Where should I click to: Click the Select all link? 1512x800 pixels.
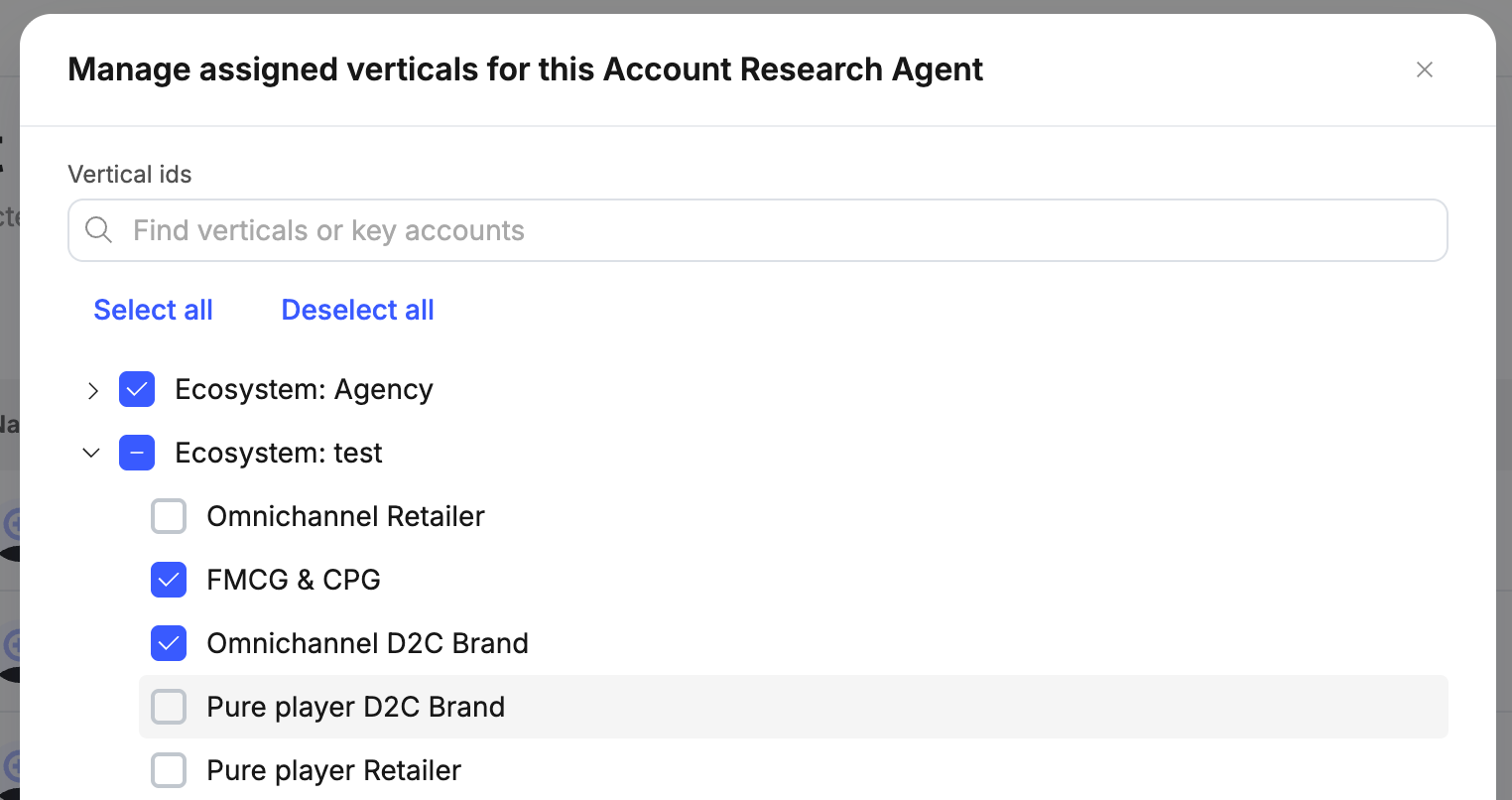coord(153,310)
